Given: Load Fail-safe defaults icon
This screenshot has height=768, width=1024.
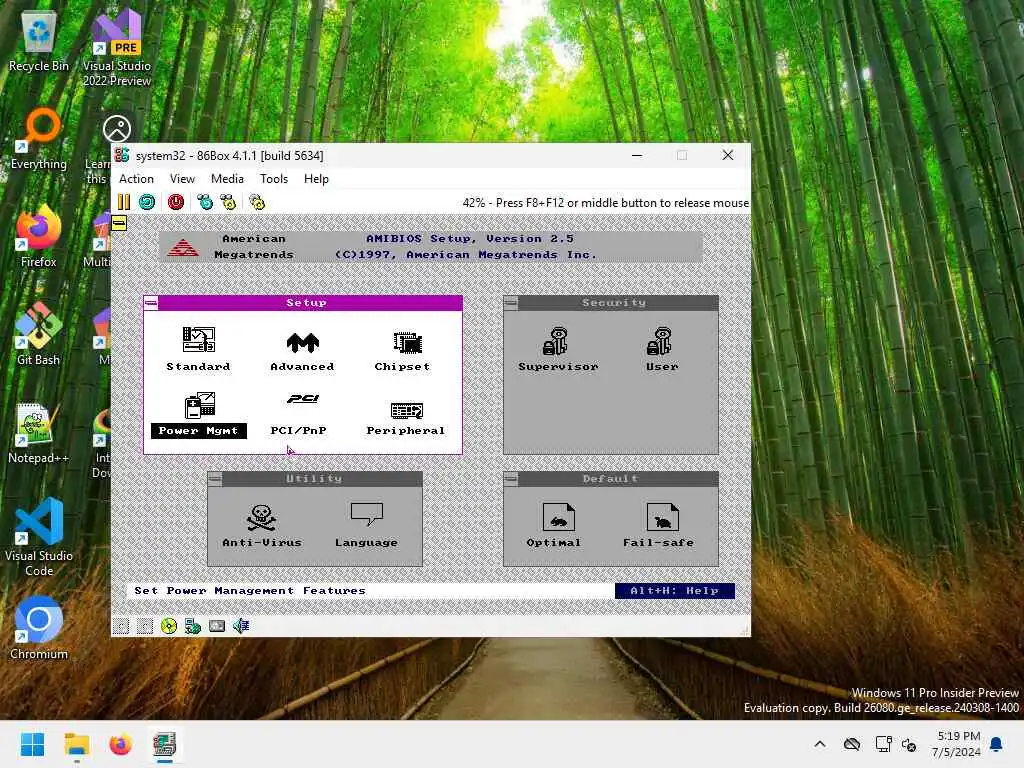Looking at the screenshot, I should click(658, 526).
